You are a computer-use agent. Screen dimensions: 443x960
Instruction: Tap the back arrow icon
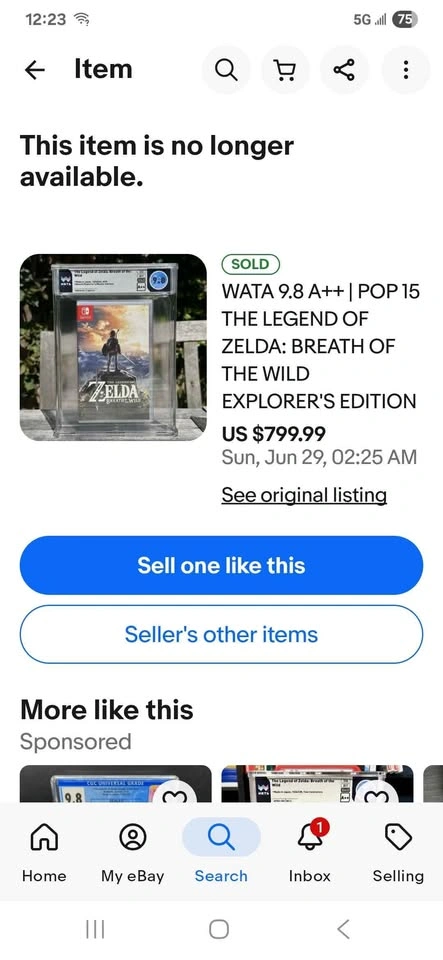[34, 70]
